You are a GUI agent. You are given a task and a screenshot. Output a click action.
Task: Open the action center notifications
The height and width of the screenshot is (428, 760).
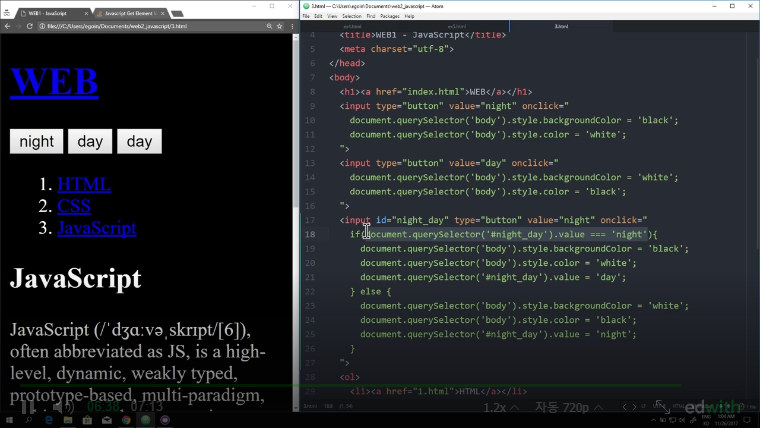[747, 420]
